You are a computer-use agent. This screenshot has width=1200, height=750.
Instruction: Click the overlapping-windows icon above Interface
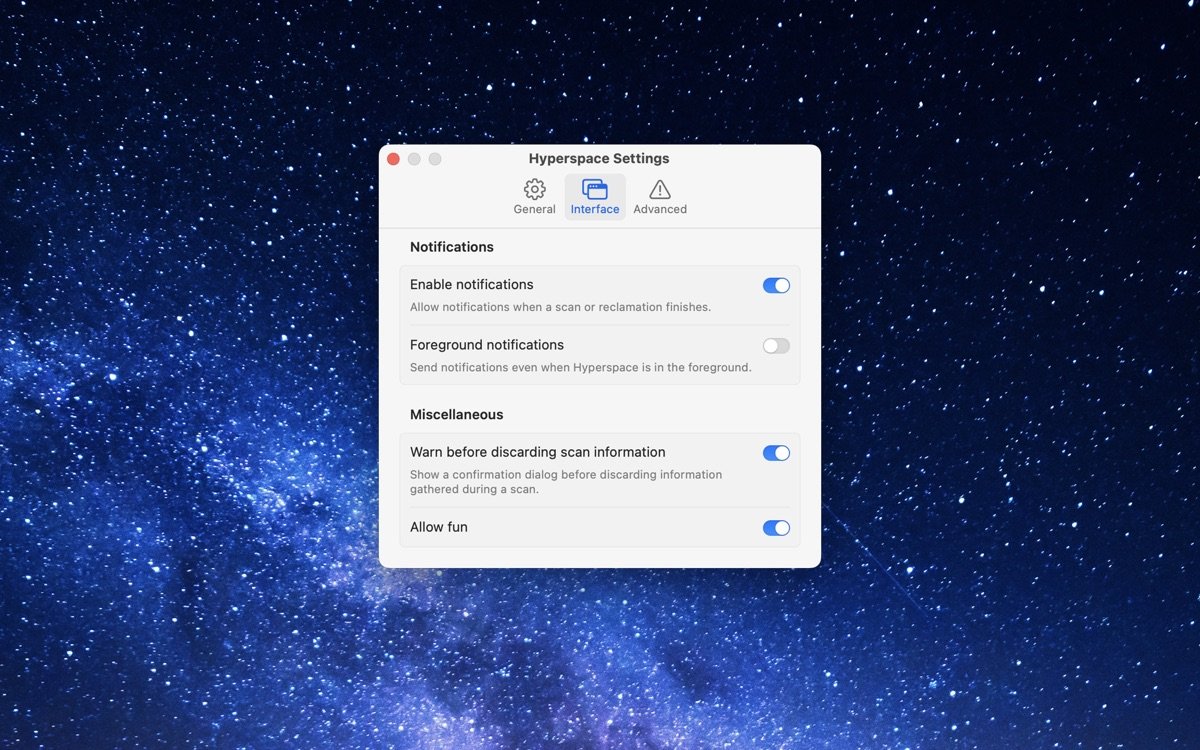point(595,189)
